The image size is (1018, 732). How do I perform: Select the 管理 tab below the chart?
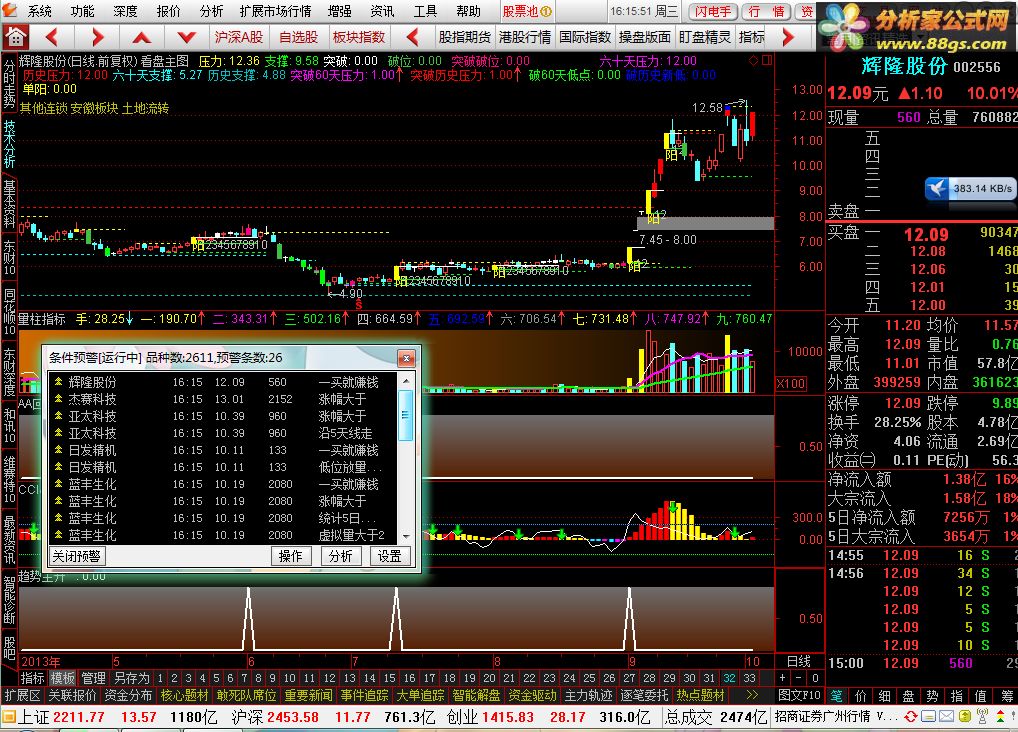coord(93,678)
